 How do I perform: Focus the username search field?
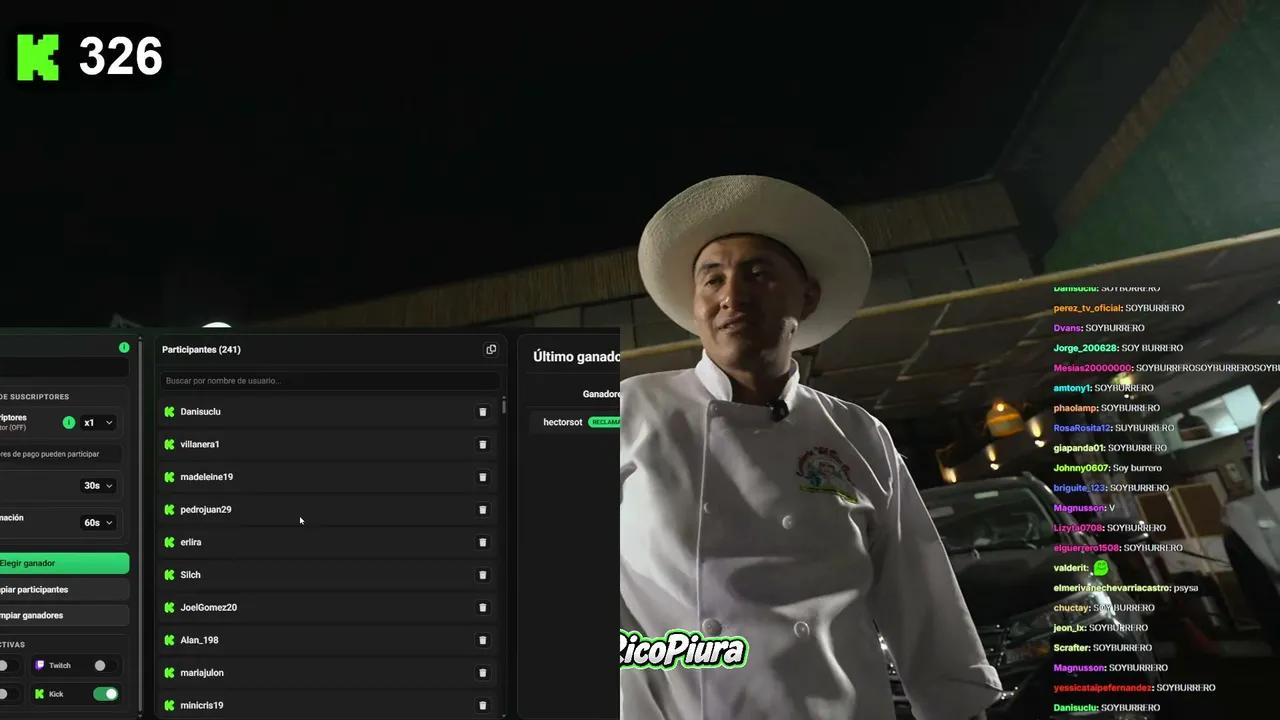click(x=330, y=381)
